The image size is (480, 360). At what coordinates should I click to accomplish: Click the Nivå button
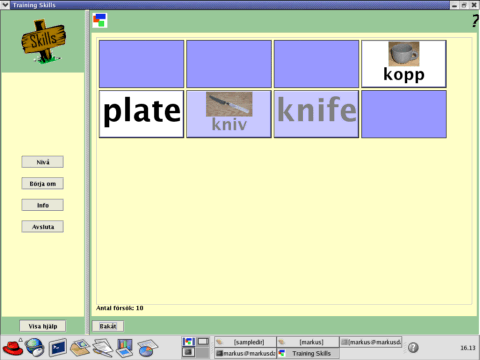(x=43, y=162)
